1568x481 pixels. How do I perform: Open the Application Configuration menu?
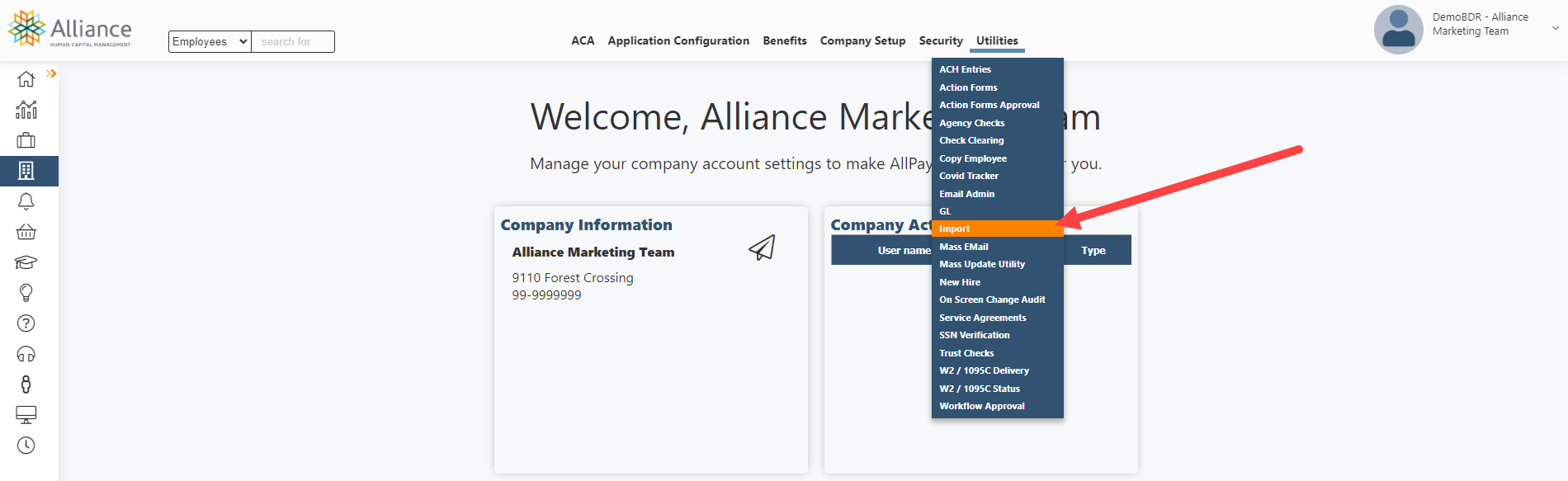pos(678,40)
